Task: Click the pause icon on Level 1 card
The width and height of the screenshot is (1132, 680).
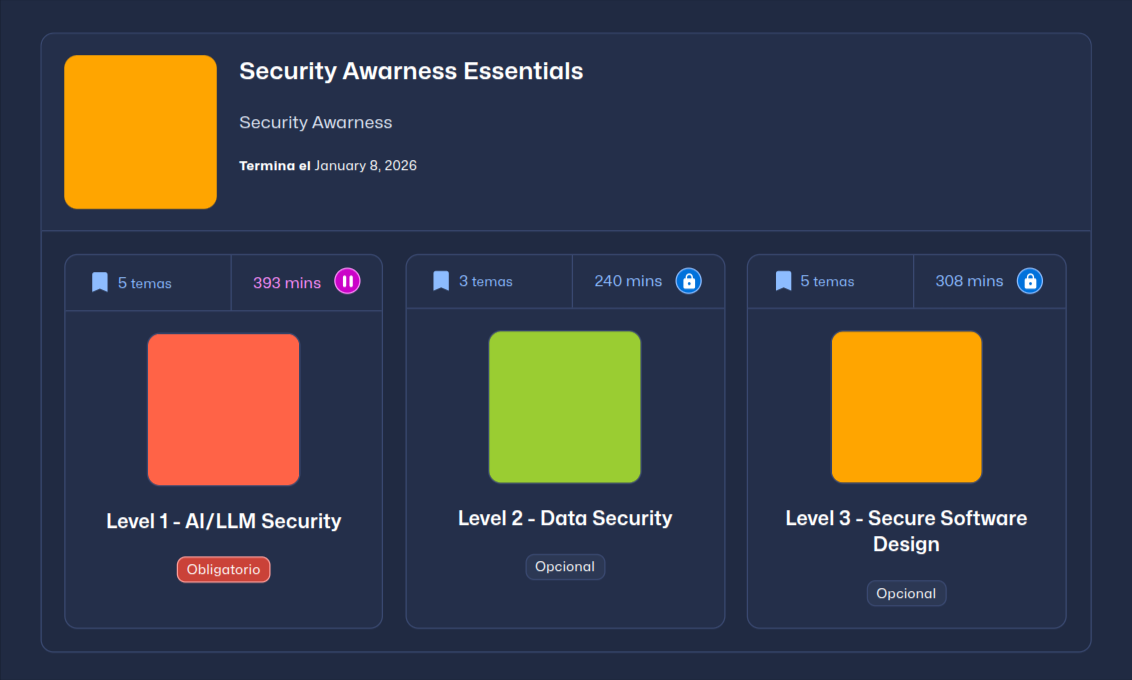Action: (347, 282)
